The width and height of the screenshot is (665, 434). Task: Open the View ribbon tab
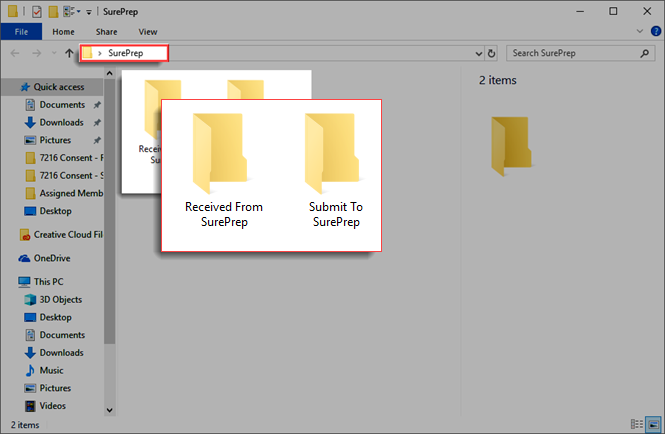[x=148, y=32]
